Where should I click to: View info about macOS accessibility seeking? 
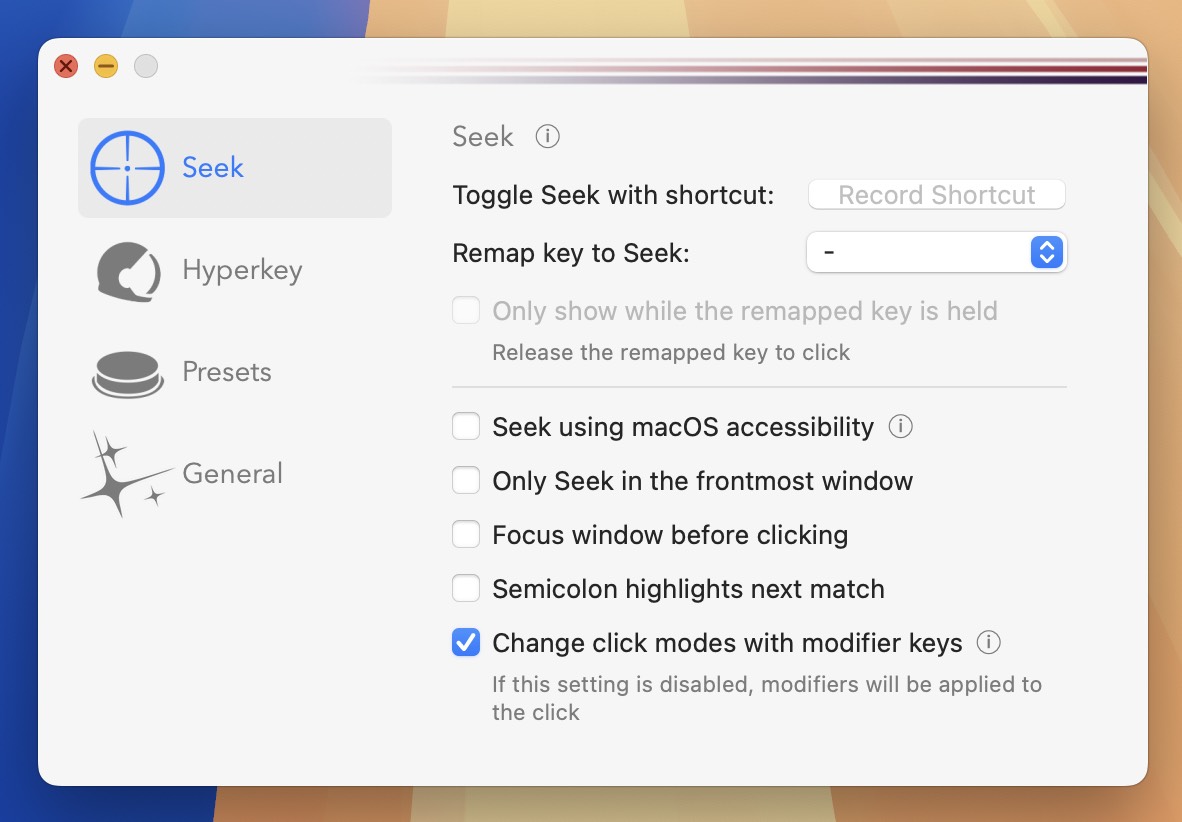pos(900,426)
